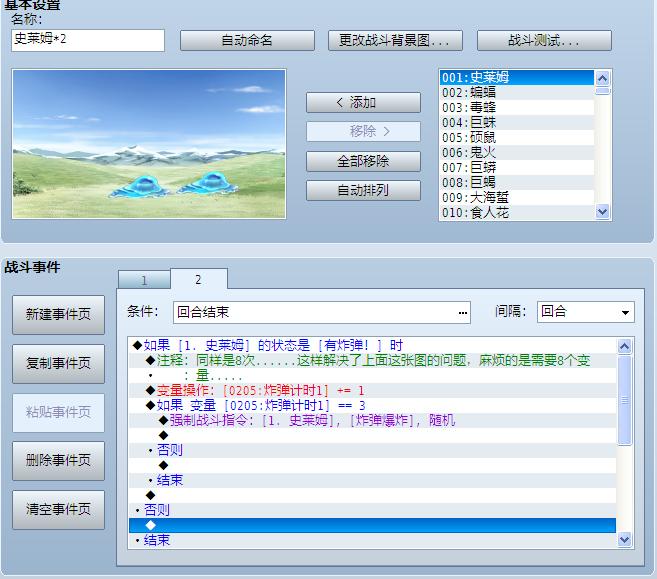This screenshot has height=579, width=657.
Task: Click 删除事件页 button
Action: click(x=58, y=461)
